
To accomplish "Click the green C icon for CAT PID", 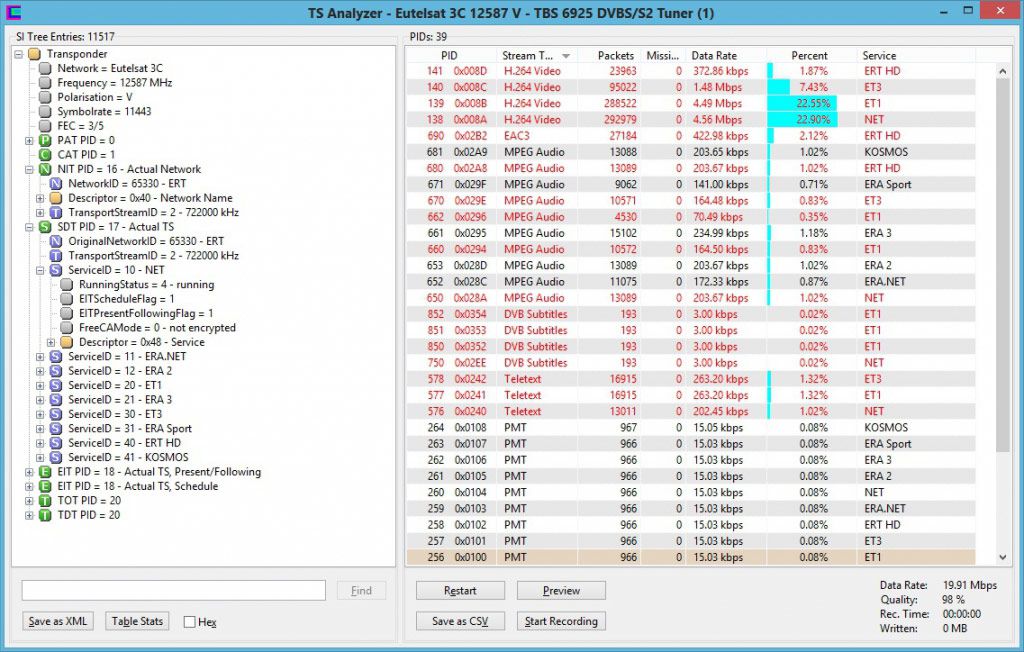I will [x=44, y=155].
